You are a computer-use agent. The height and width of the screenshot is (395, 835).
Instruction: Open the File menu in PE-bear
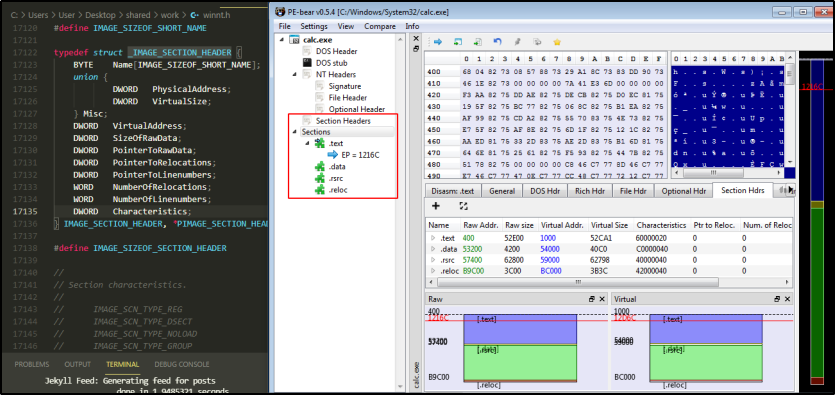pos(284,26)
